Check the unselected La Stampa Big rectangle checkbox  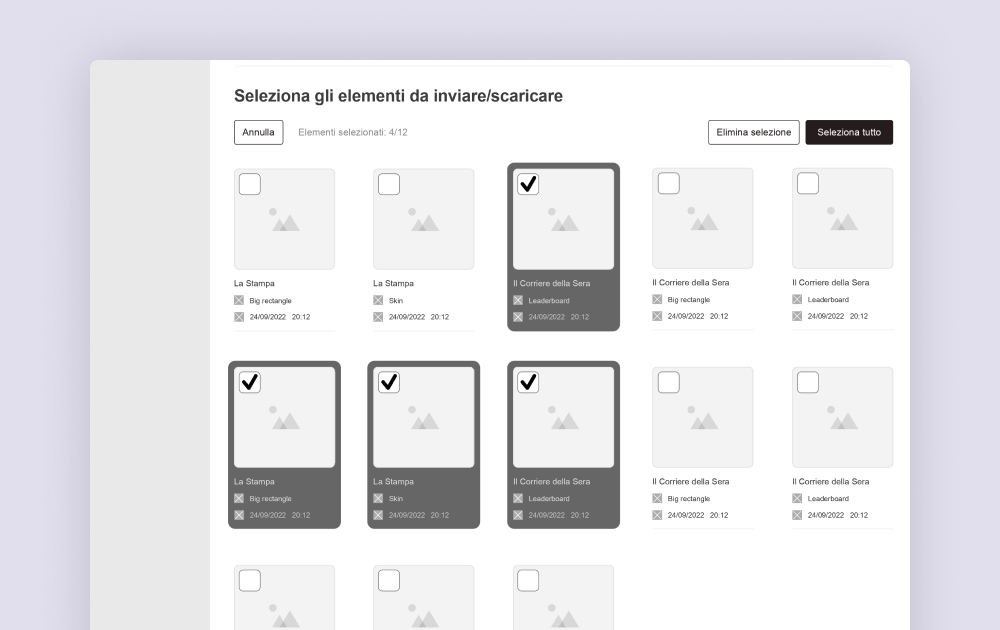(x=250, y=184)
